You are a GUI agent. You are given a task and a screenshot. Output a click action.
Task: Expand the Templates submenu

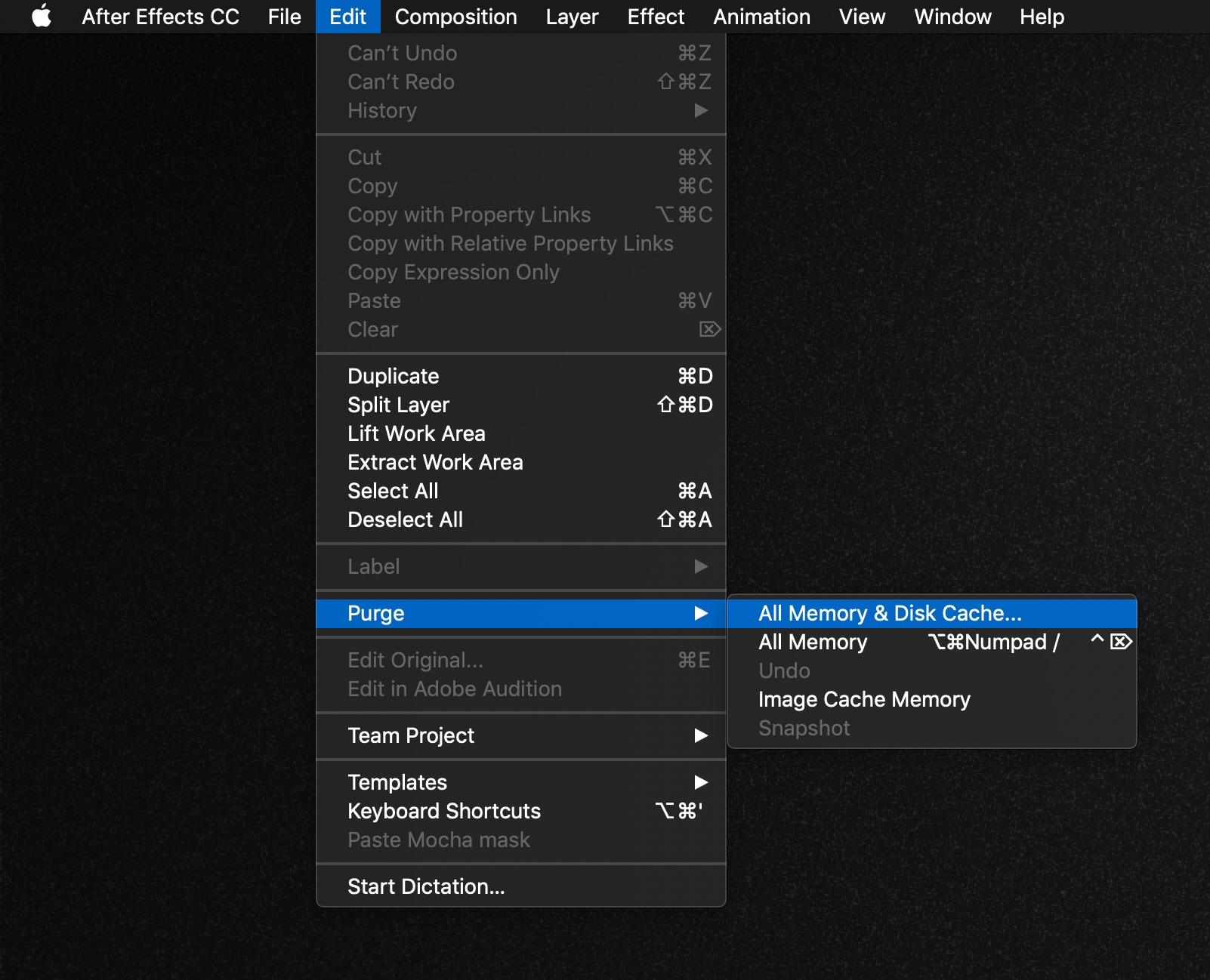click(521, 782)
